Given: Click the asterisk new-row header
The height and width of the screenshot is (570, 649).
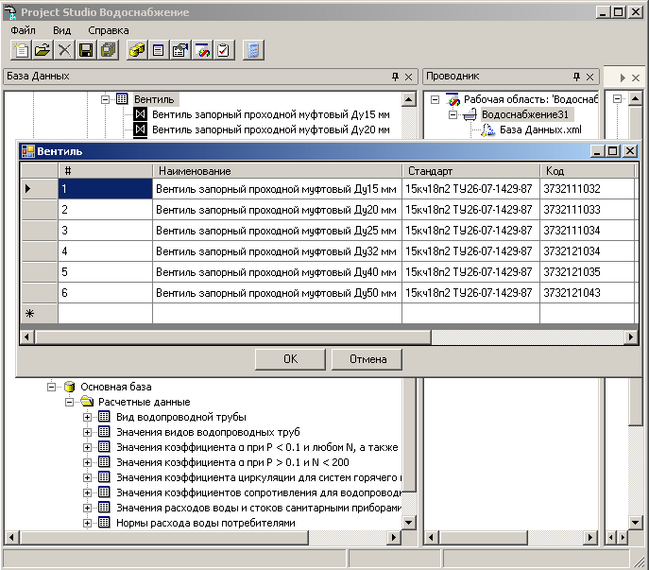Looking at the screenshot, I should [x=39, y=314].
